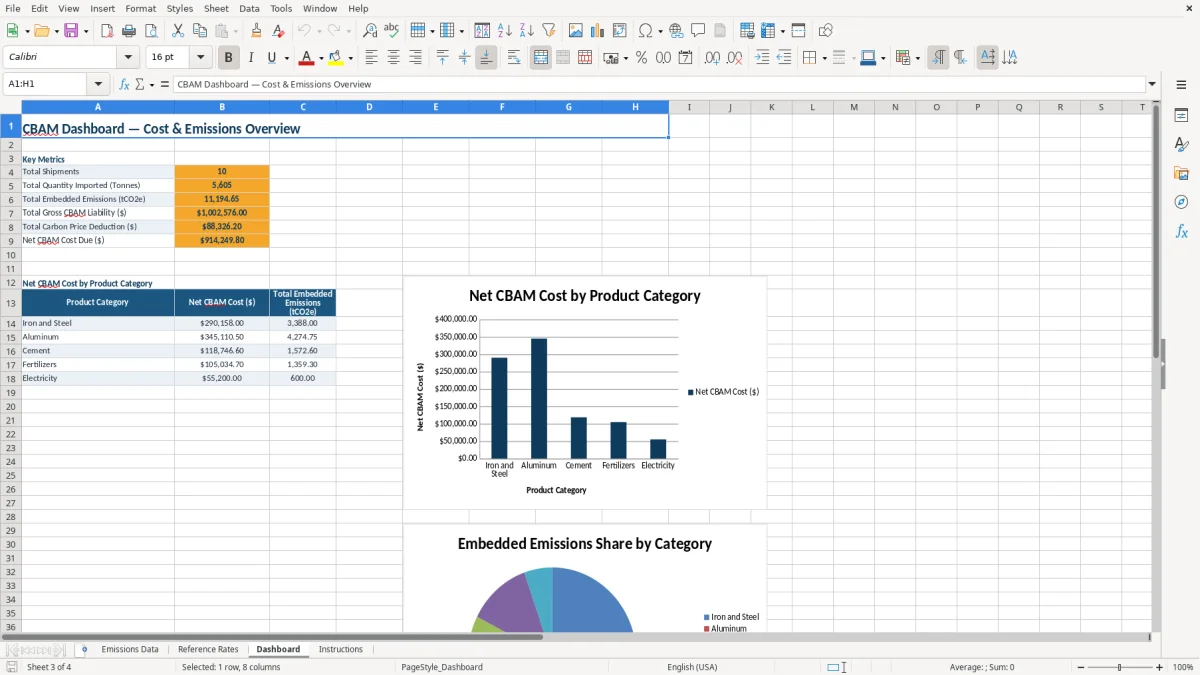Insert a chart with the bar chart icon
This screenshot has width=1200, height=675.
(x=598, y=31)
